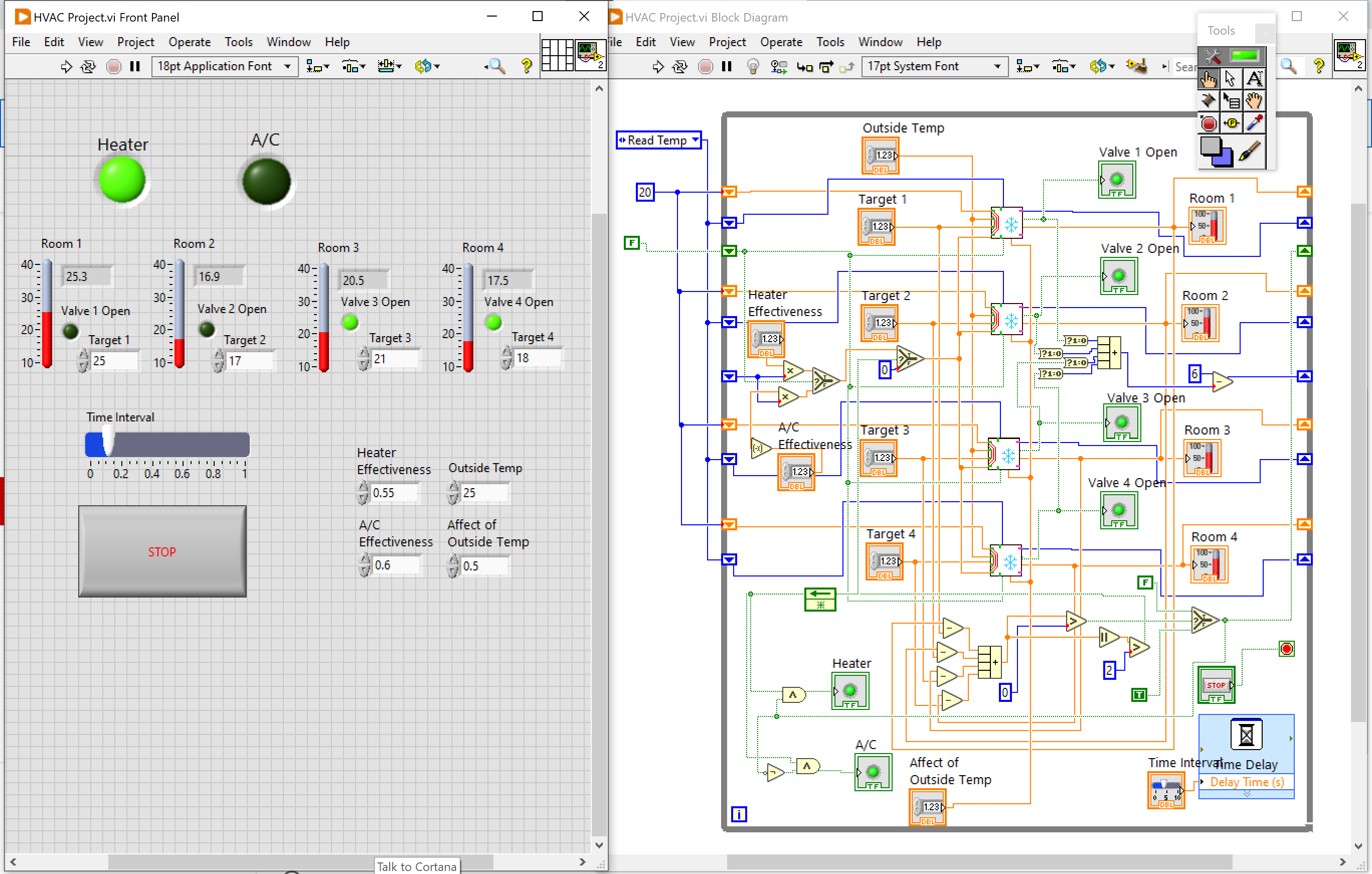Click Valve 2 Open LED on Front Panel
This screenshot has height=874, width=1372.
207,329
